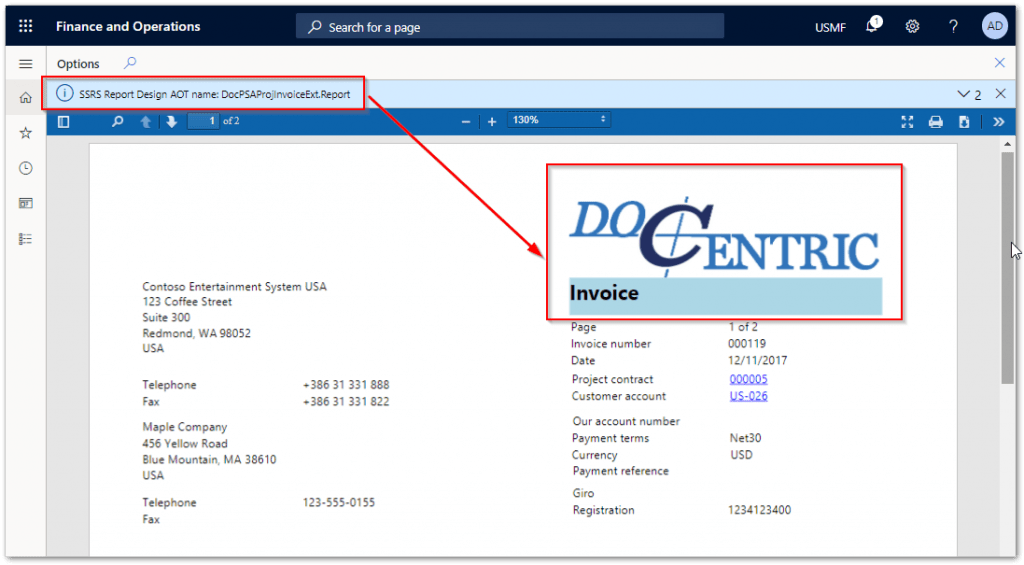Click the scrollbar up arrow
The image size is (1024, 565).
tap(1008, 144)
